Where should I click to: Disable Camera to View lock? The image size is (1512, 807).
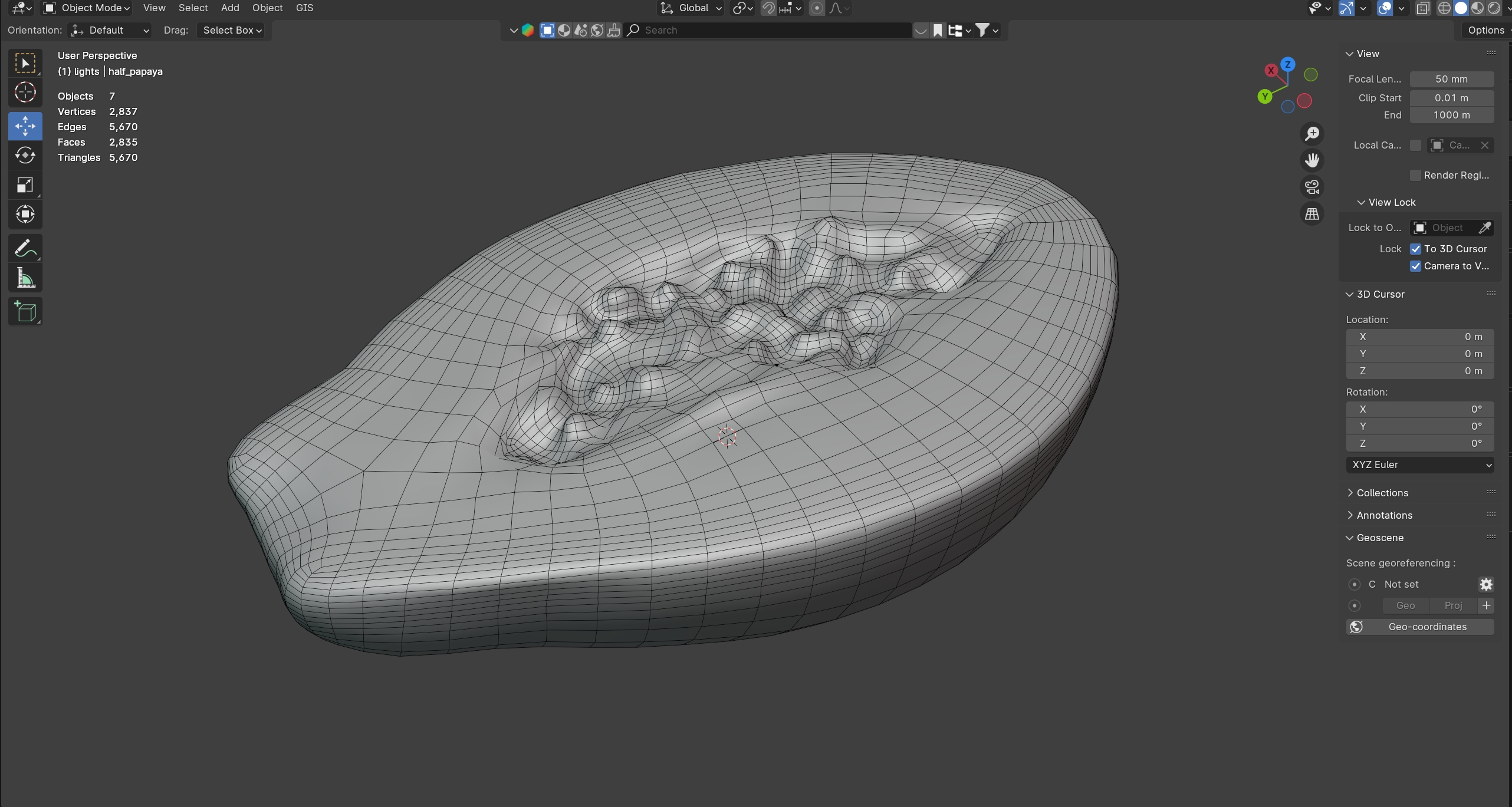pos(1416,266)
